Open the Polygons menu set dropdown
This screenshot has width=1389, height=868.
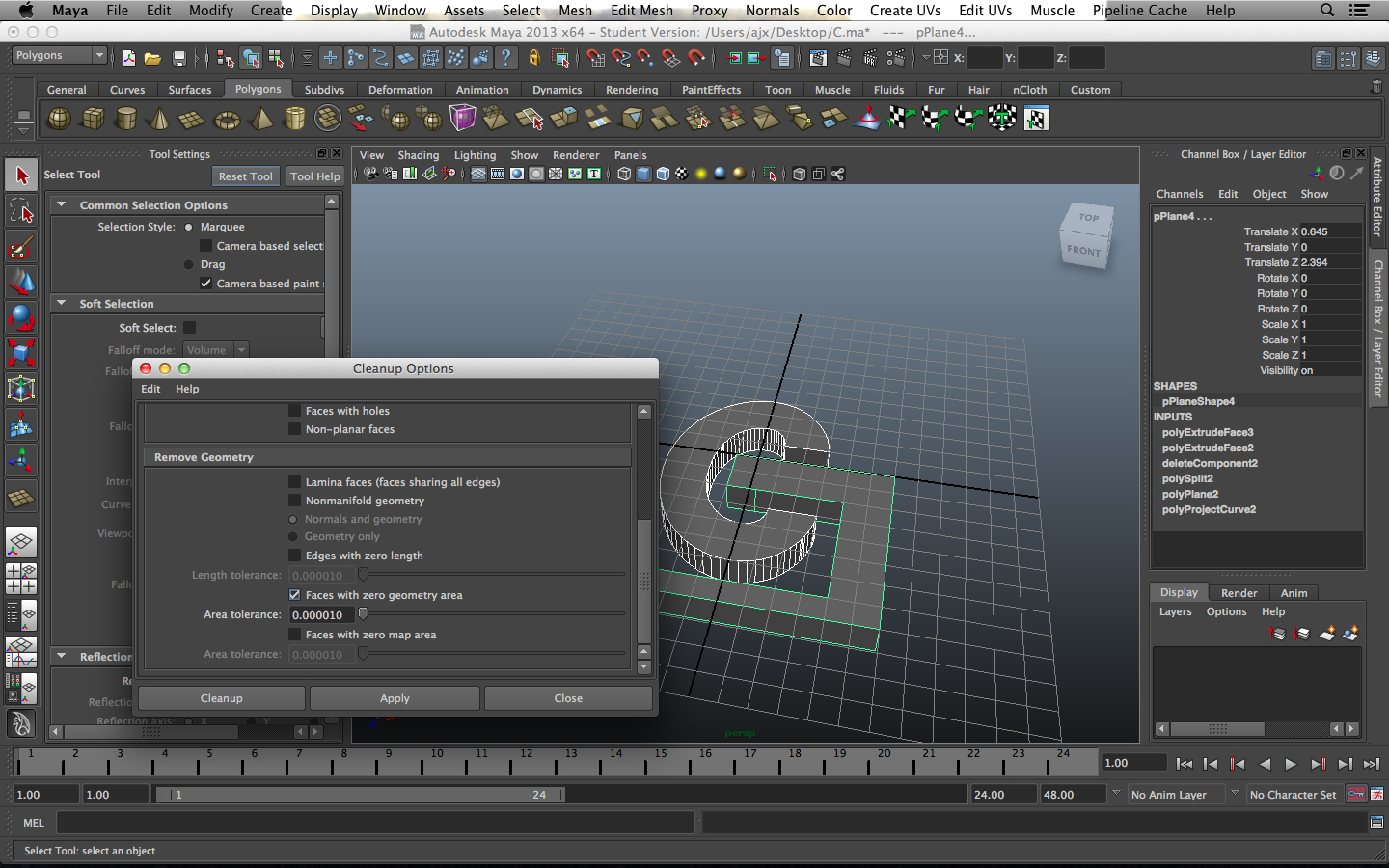coord(58,56)
